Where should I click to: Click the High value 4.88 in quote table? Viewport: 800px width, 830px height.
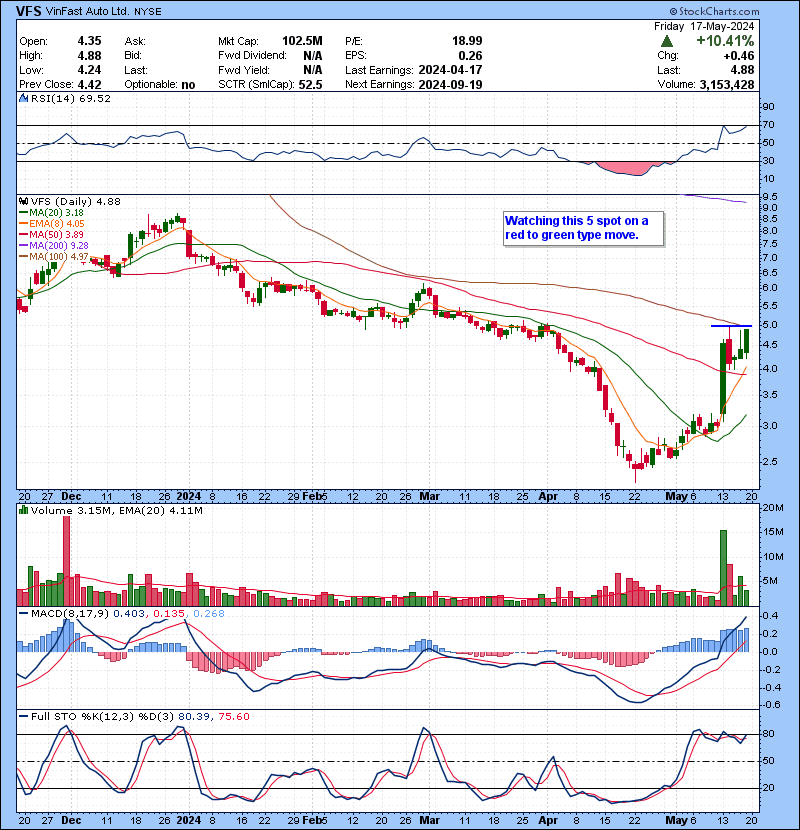pyautogui.click(x=89, y=56)
